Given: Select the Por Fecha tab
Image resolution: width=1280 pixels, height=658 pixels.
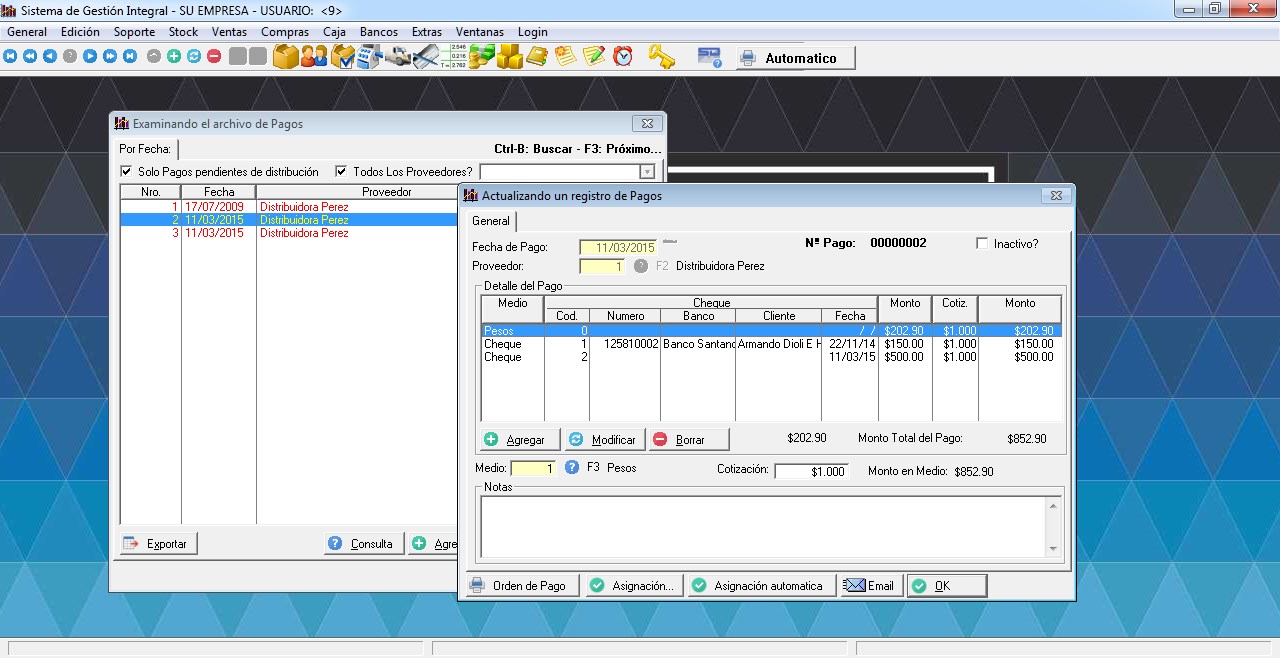Looking at the screenshot, I should click(x=144, y=149).
